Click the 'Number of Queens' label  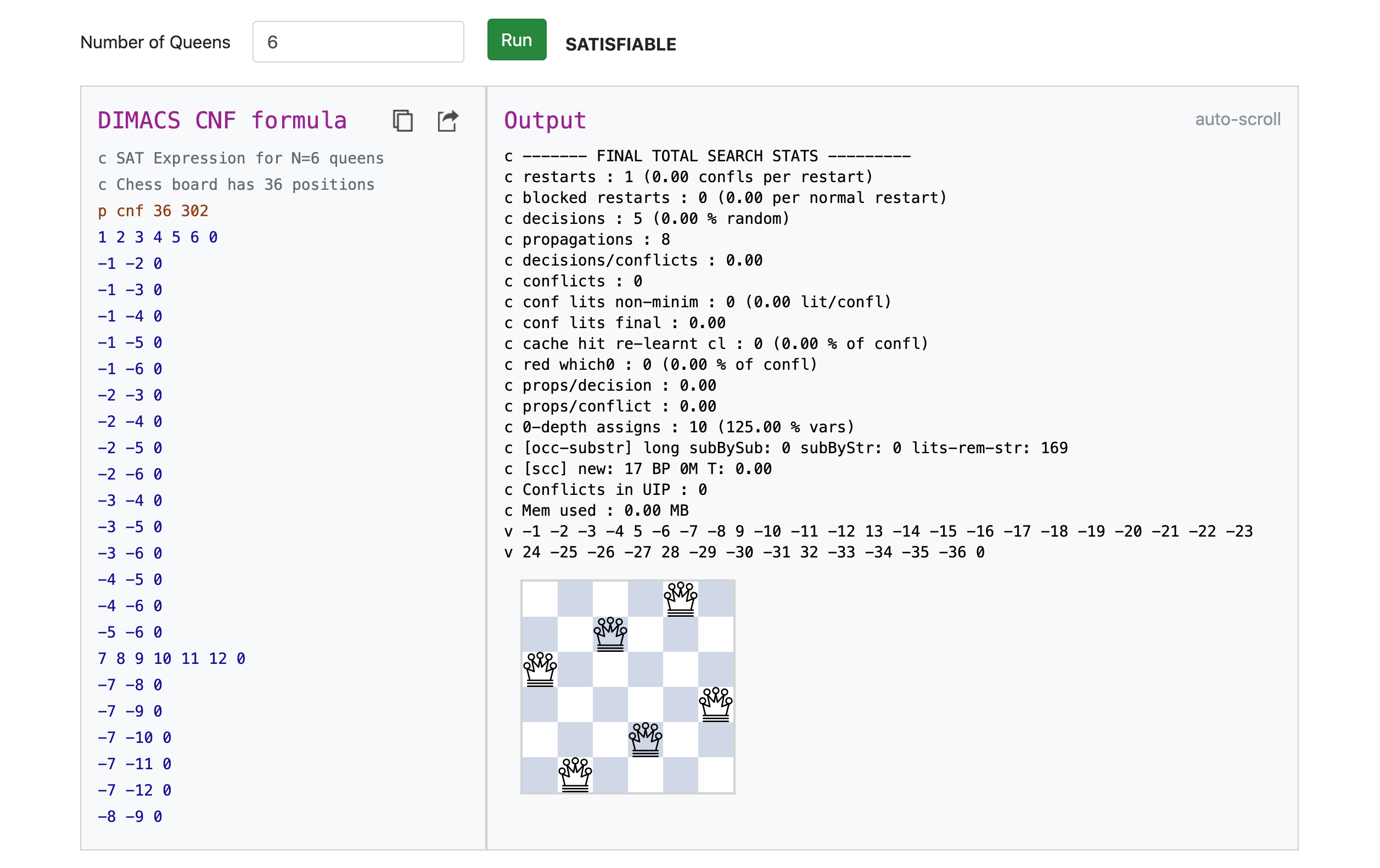click(155, 42)
